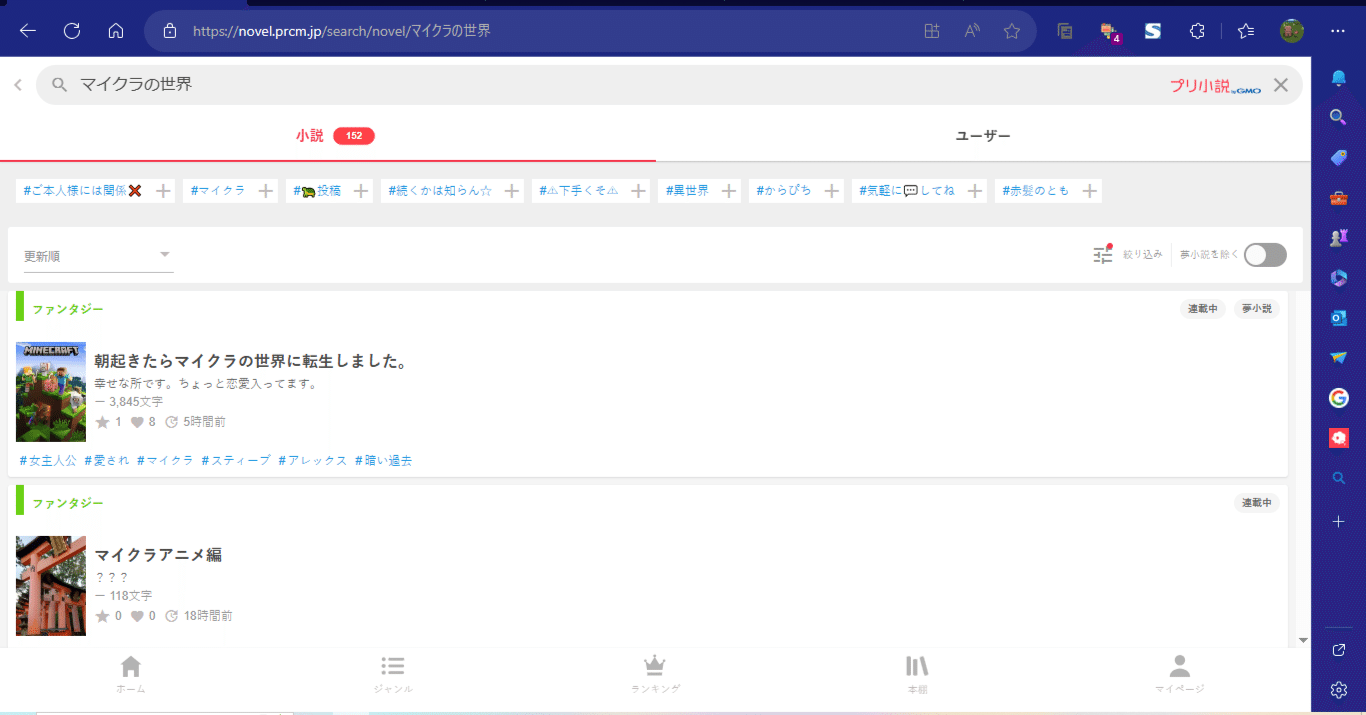Screen dimensions: 1366x715
Task: Enable the 夢小説を除く switch
Action: tap(1264, 255)
